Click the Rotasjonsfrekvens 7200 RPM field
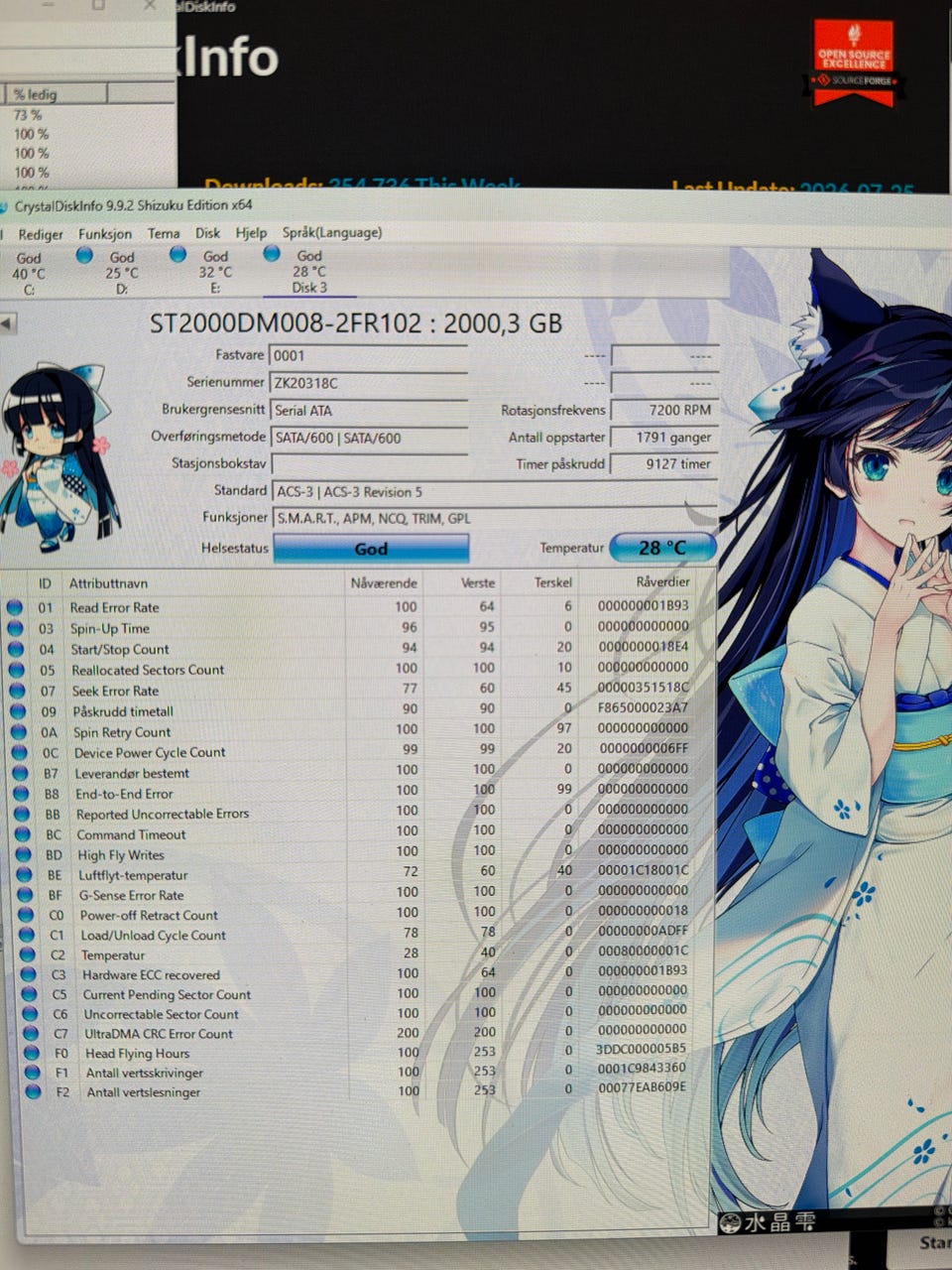 [663, 409]
